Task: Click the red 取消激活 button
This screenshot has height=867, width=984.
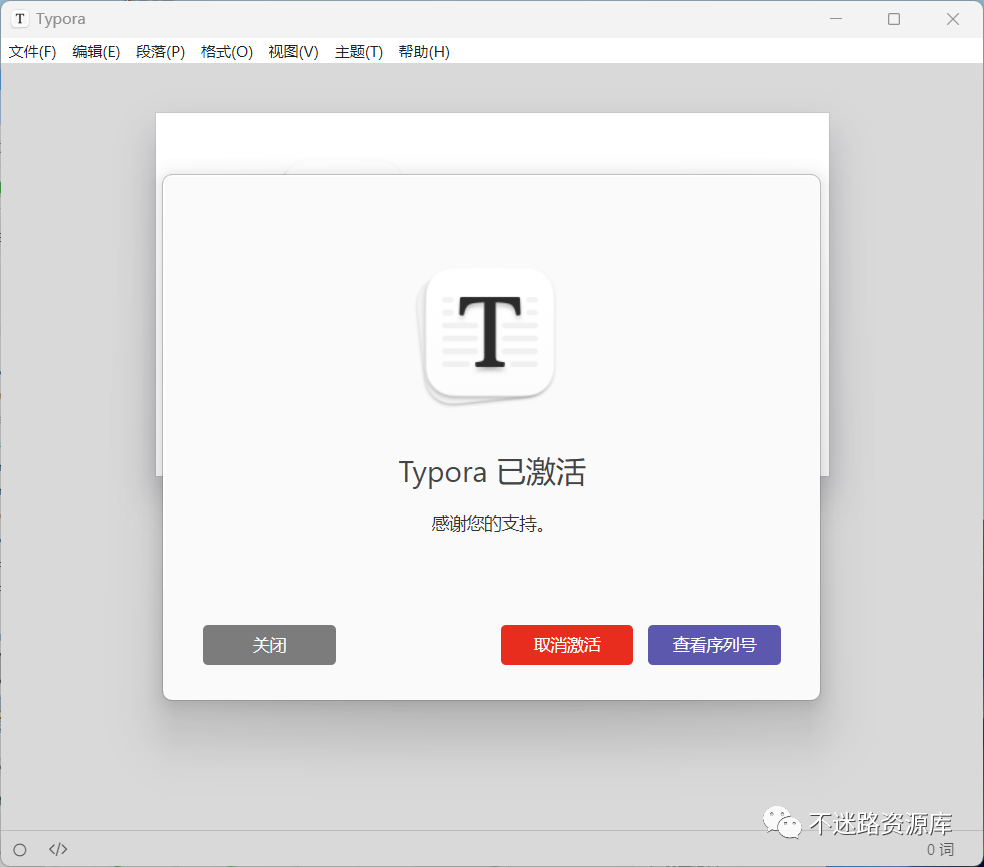Action: [x=567, y=644]
